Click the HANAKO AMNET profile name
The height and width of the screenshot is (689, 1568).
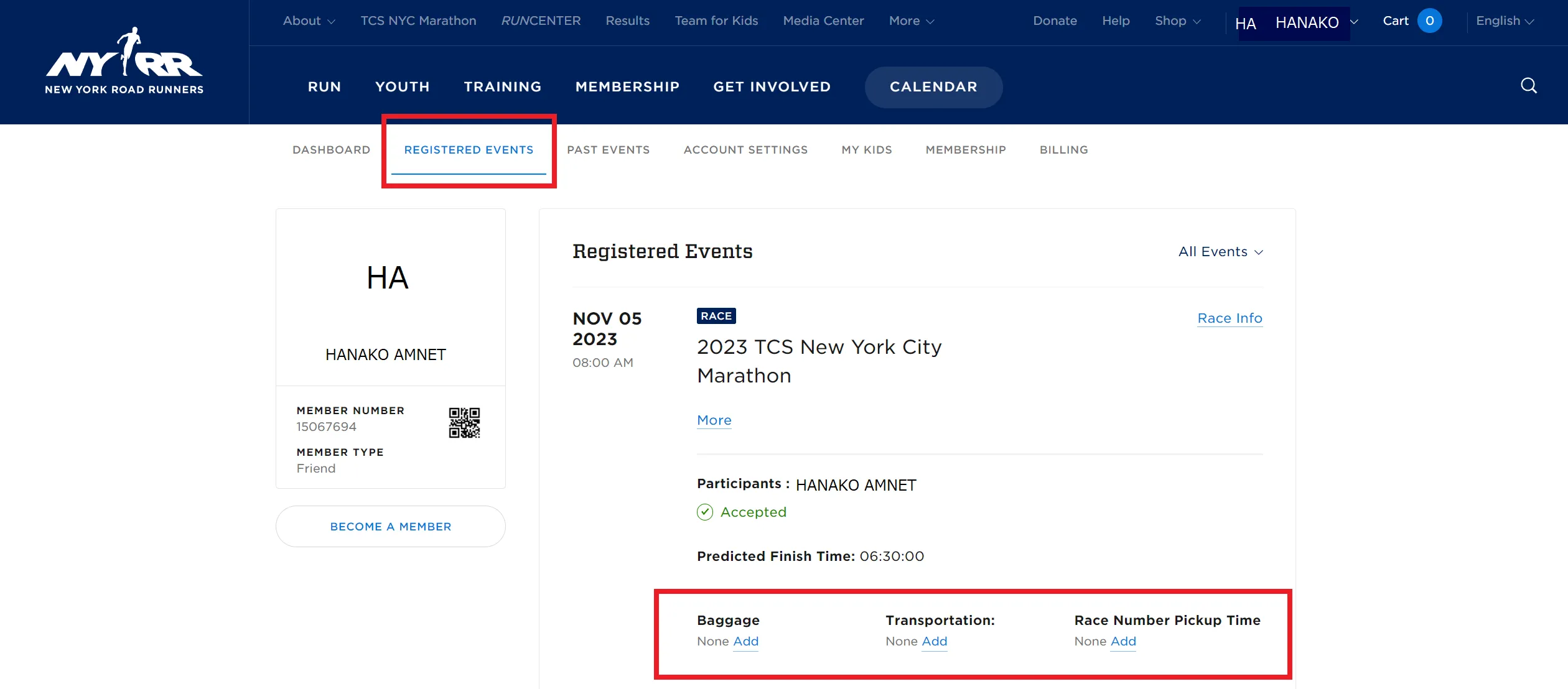(x=386, y=354)
